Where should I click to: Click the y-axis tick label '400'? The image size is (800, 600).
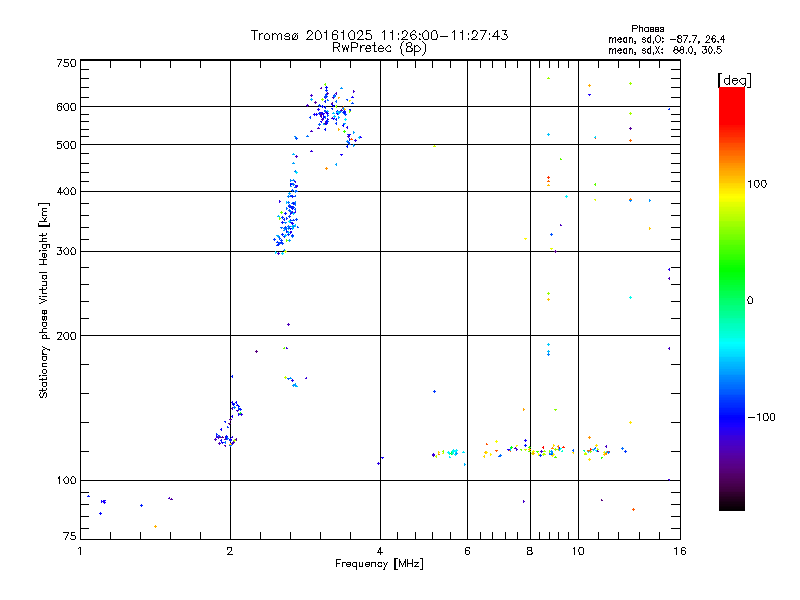coord(66,191)
